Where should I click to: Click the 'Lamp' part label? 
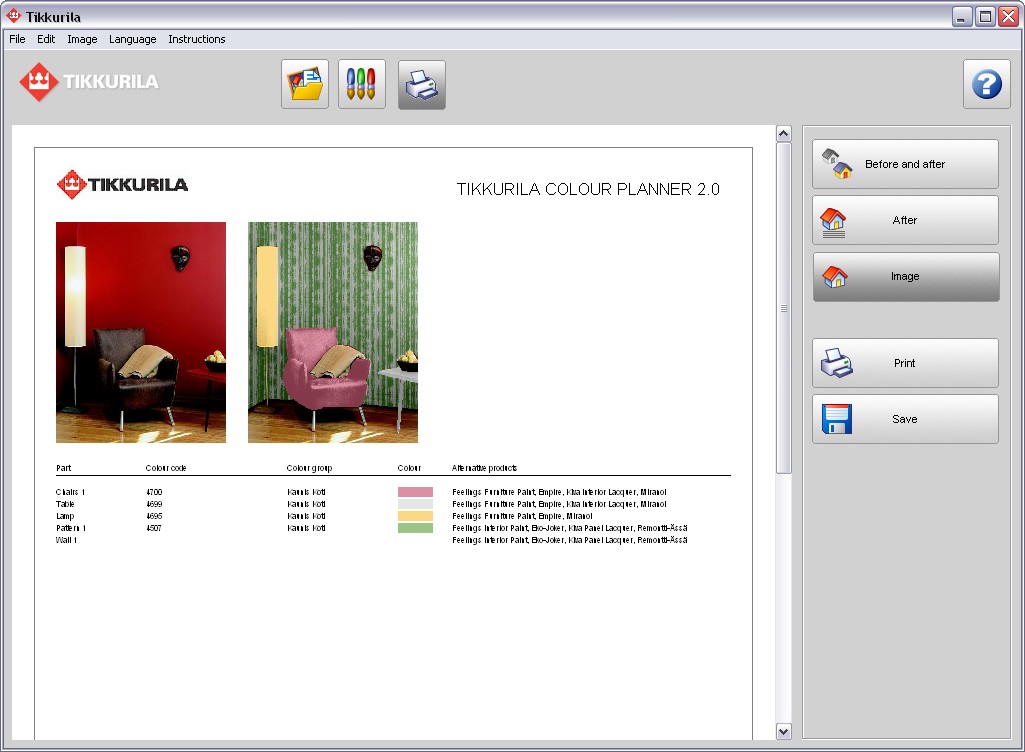tap(65, 516)
